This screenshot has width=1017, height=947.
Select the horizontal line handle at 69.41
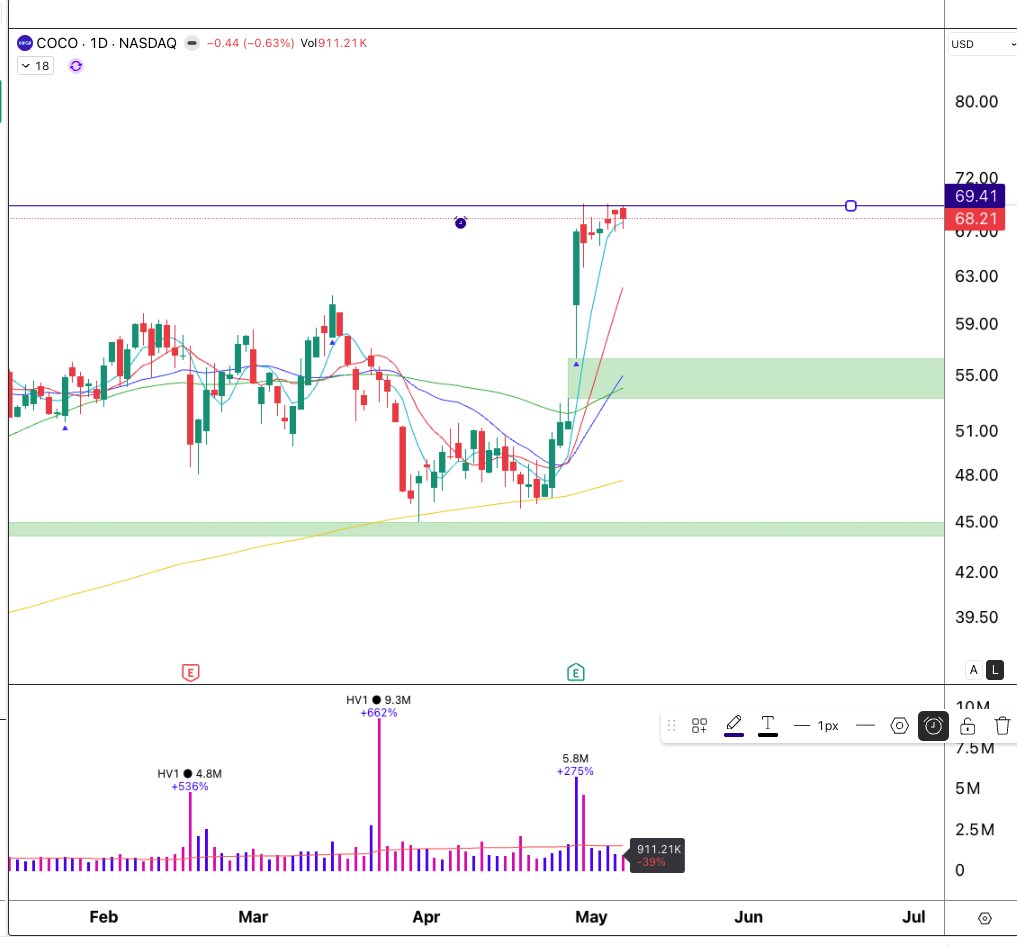coord(850,206)
